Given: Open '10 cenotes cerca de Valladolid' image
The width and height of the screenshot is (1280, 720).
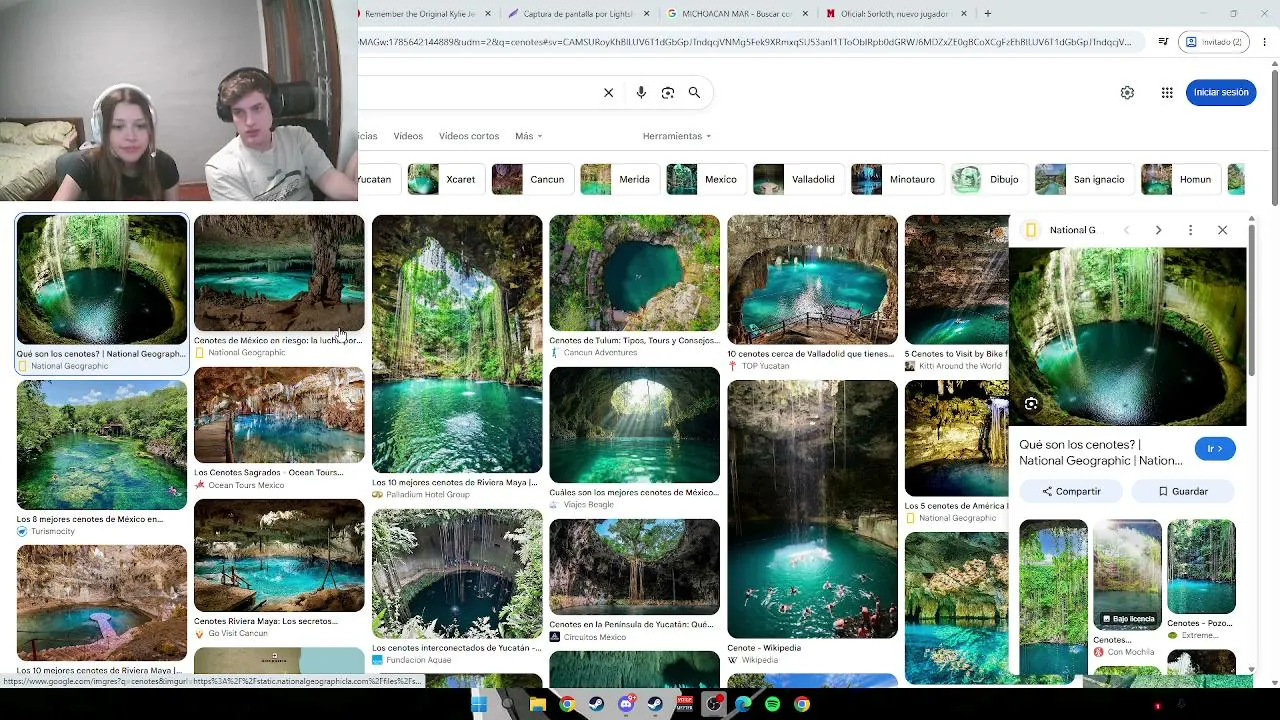Looking at the screenshot, I should [812, 280].
